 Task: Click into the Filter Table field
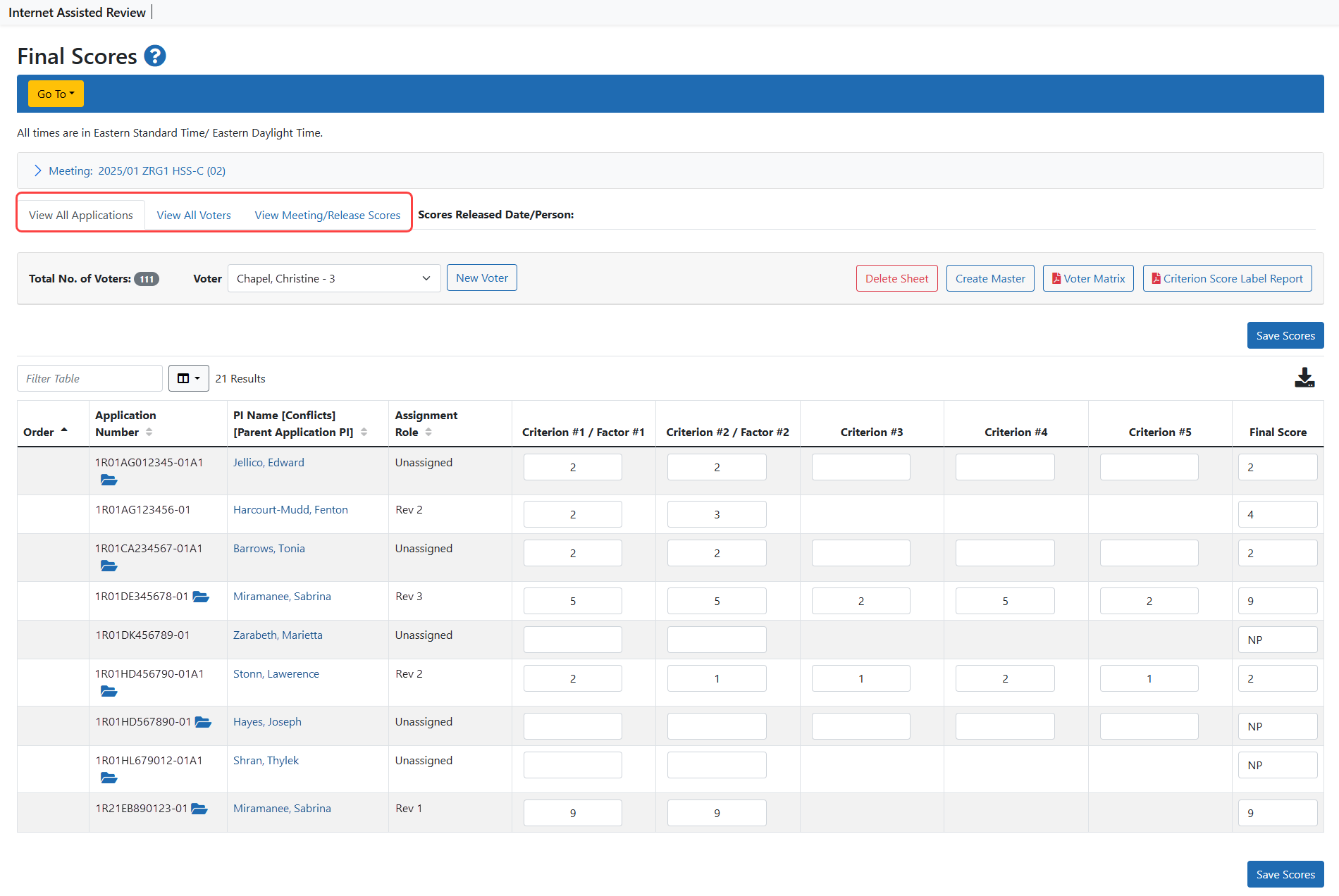90,378
